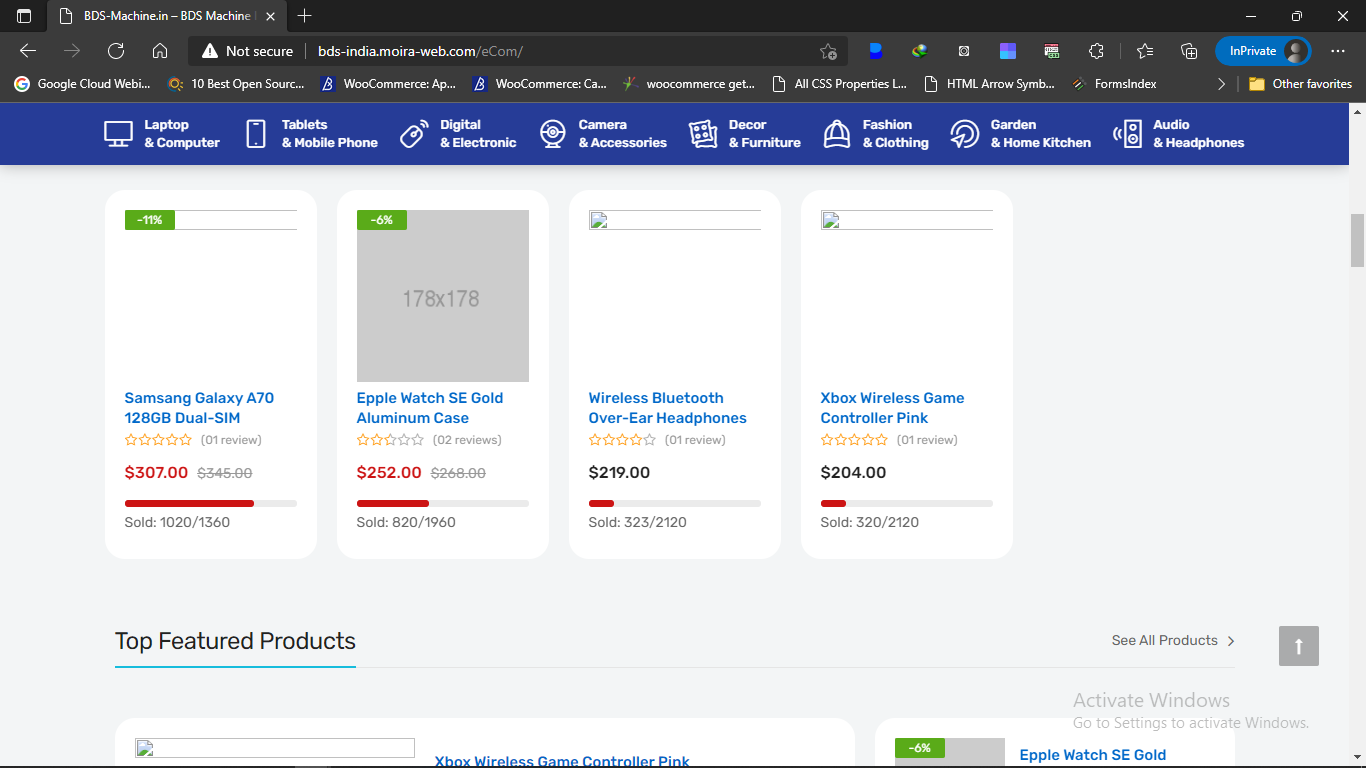Click the browser back arrow
This screenshot has width=1366, height=768.
[28, 51]
